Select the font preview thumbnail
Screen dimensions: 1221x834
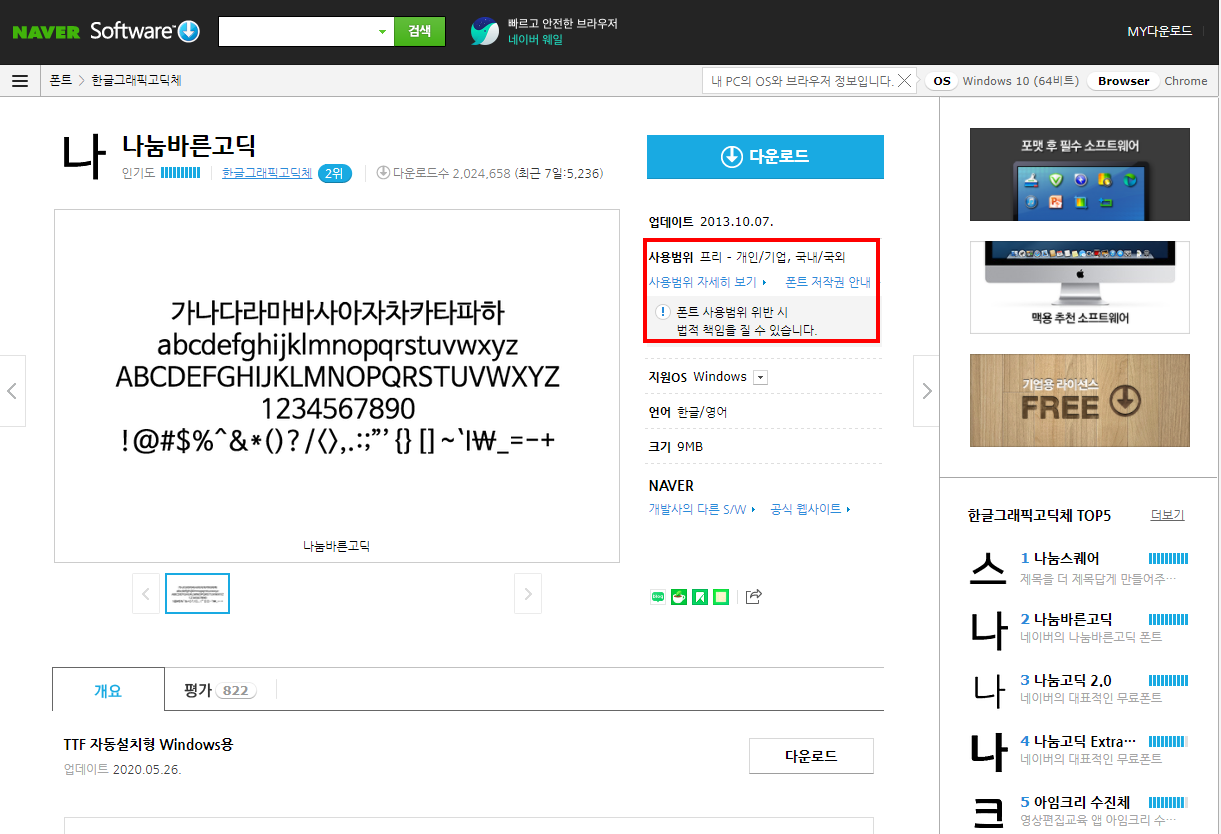[x=197, y=593]
